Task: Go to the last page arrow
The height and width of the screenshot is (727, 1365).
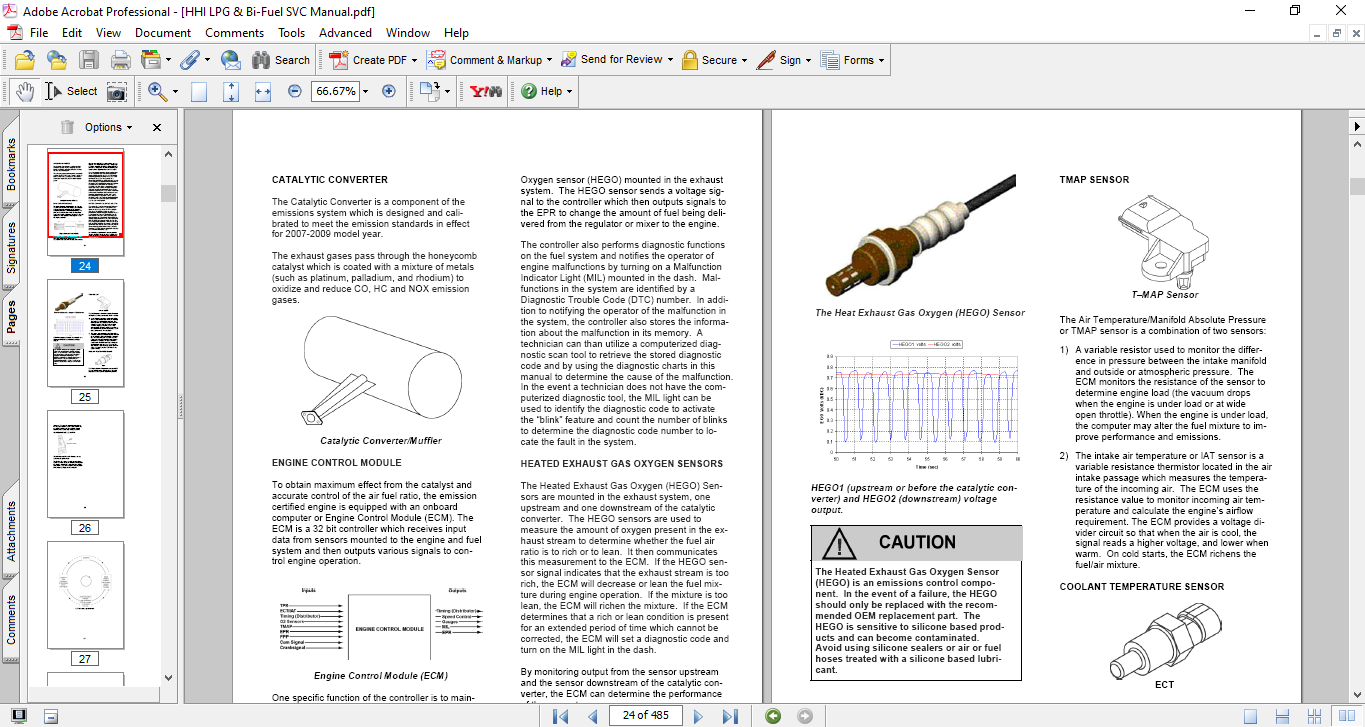Action: pyautogui.click(x=730, y=716)
